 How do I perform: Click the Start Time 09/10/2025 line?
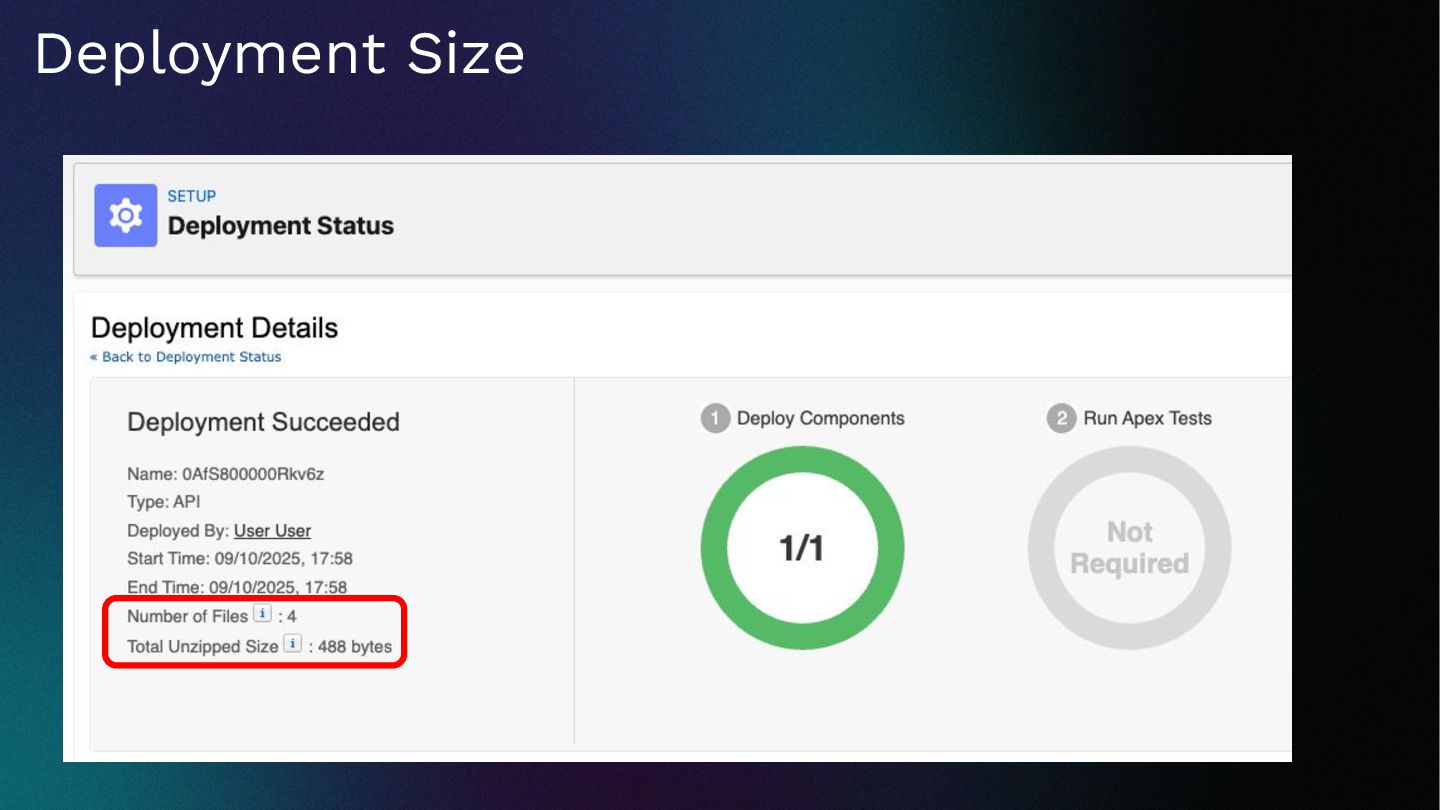point(240,559)
